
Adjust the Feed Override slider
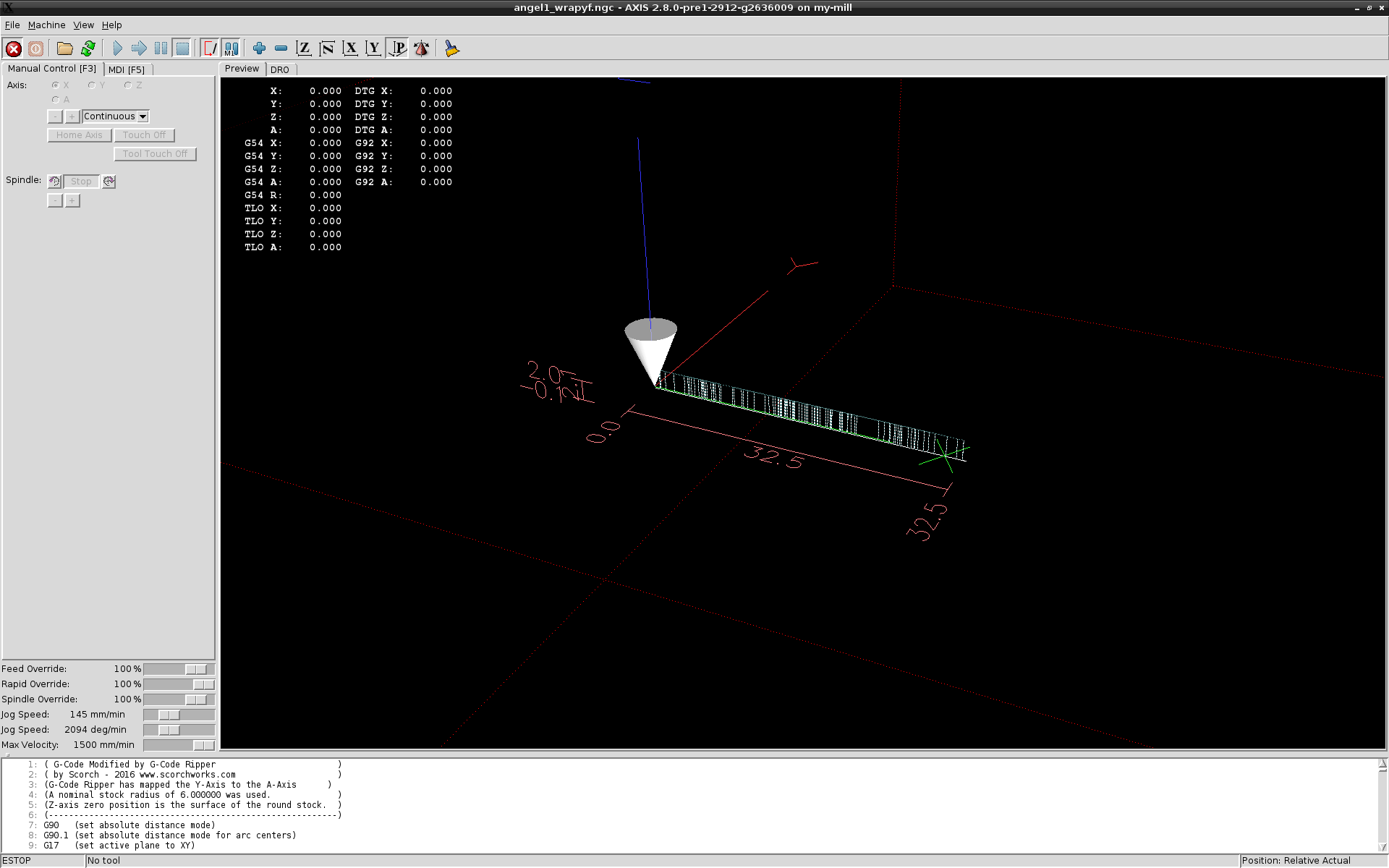(195, 670)
